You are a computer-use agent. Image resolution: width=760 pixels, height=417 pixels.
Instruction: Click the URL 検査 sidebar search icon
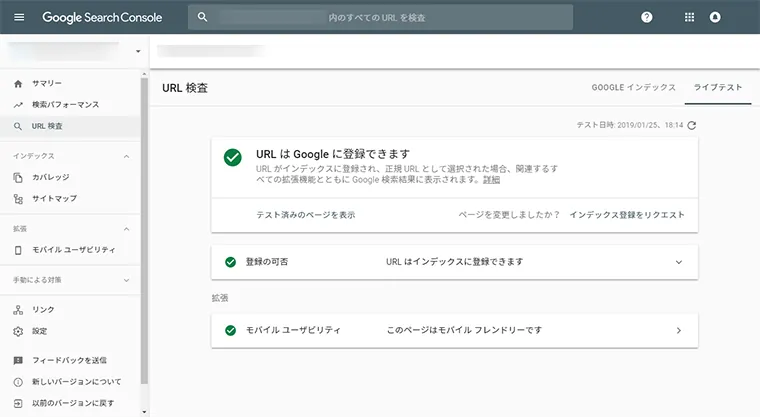click(18, 126)
